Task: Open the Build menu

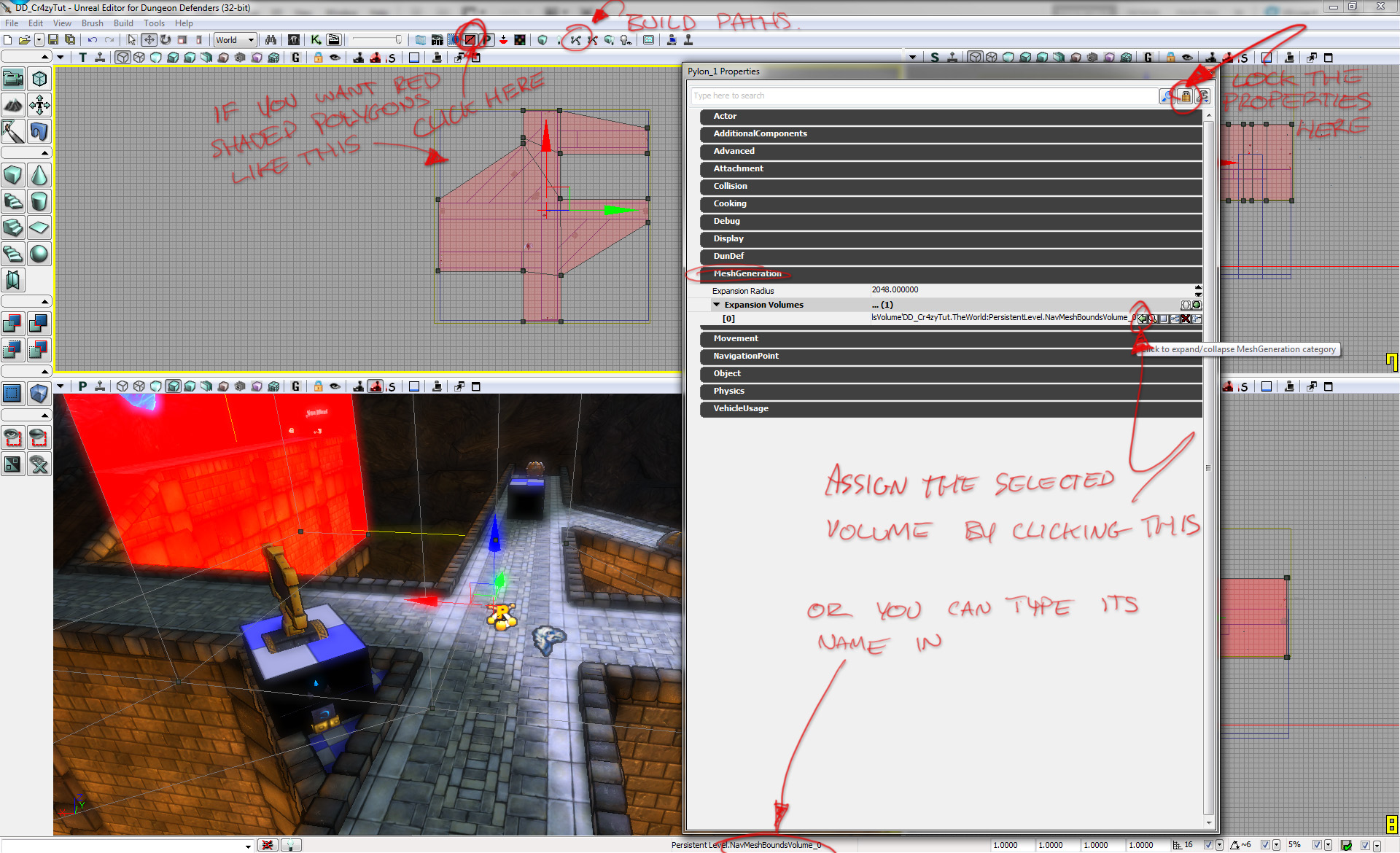Action: coord(123,23)
